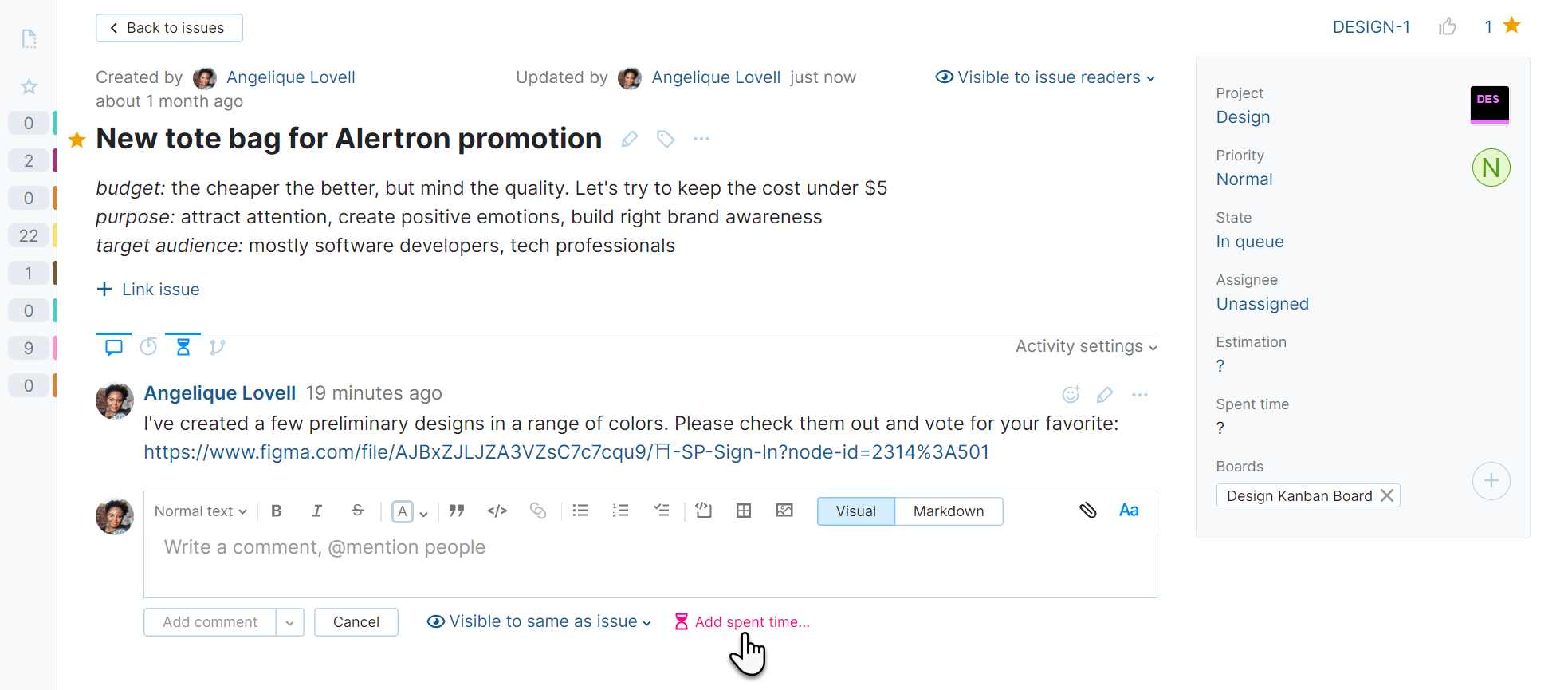Open the Add comment options arrow
The image size is (1568, 690).
[x=290, y=622]
